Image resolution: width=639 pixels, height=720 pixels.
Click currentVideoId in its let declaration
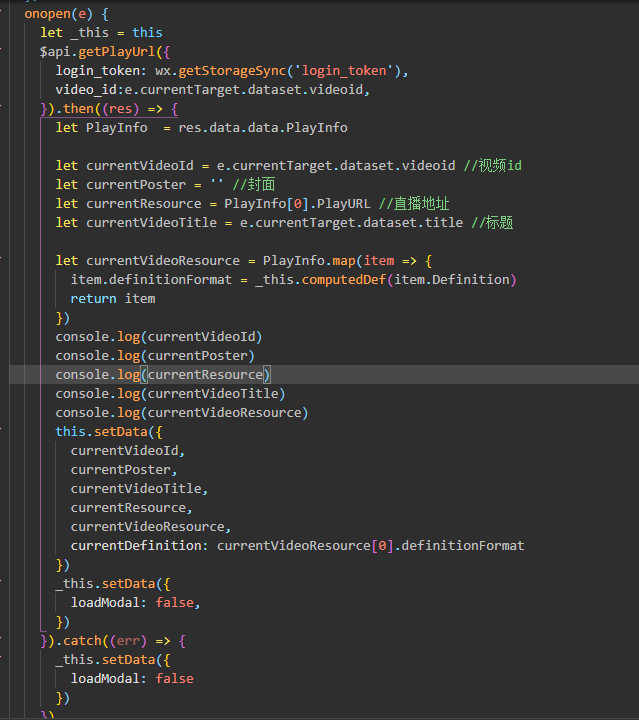pos(140,166)
